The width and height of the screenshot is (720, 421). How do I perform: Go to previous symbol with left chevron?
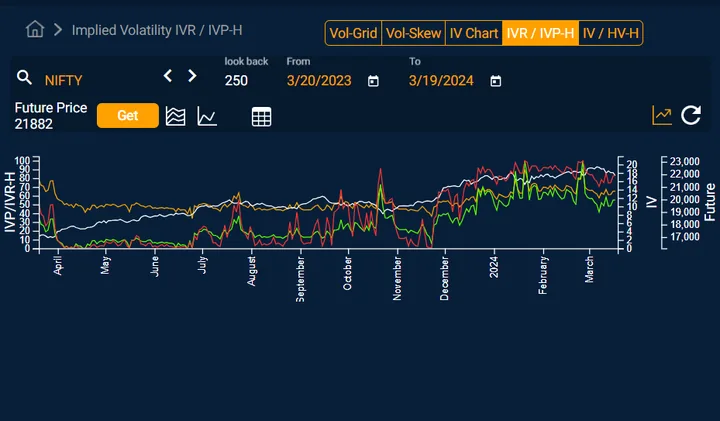tap(168, 76)
